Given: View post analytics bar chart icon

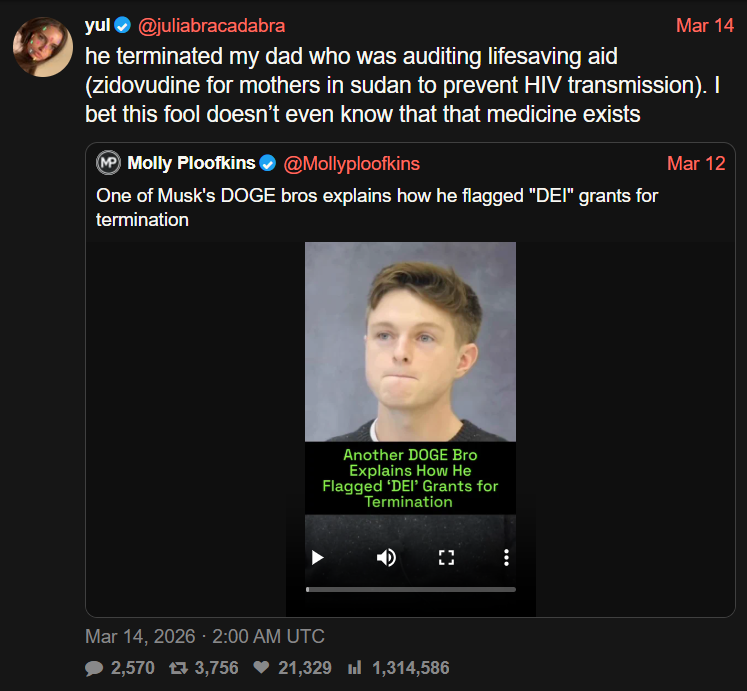Looking at the screenshot, I should coord(353,667).
